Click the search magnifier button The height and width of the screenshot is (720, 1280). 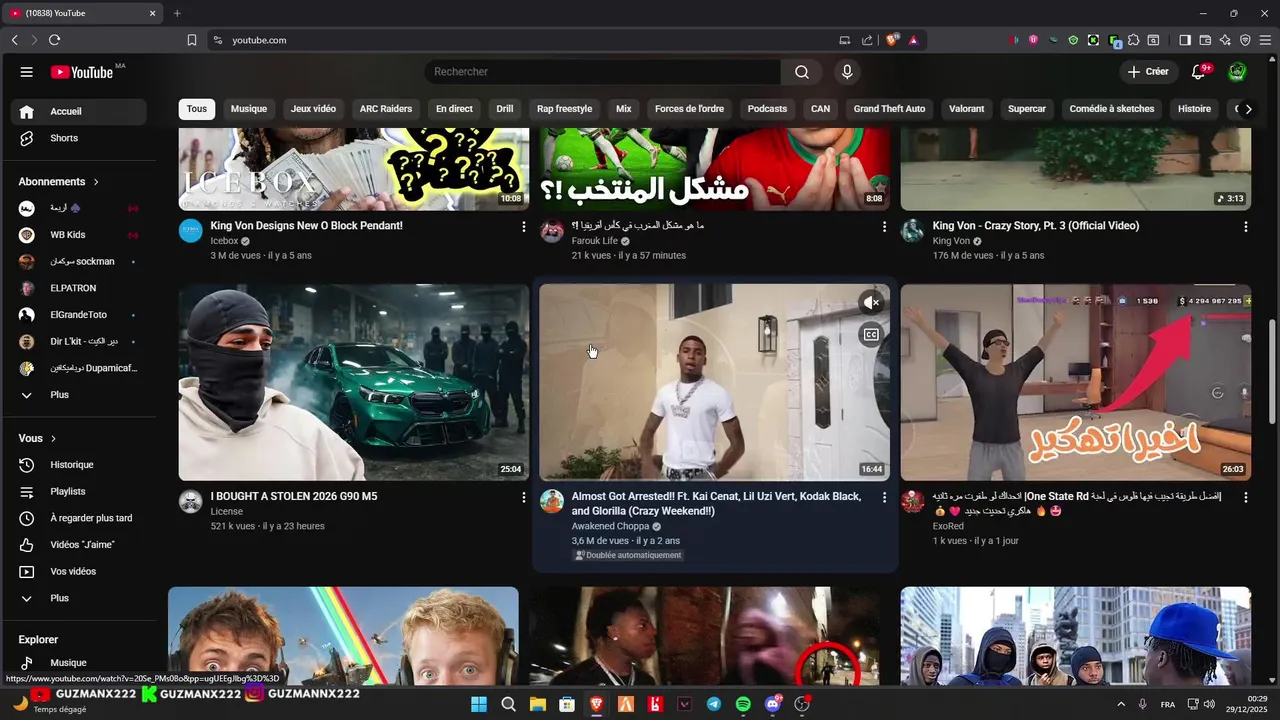802,72
